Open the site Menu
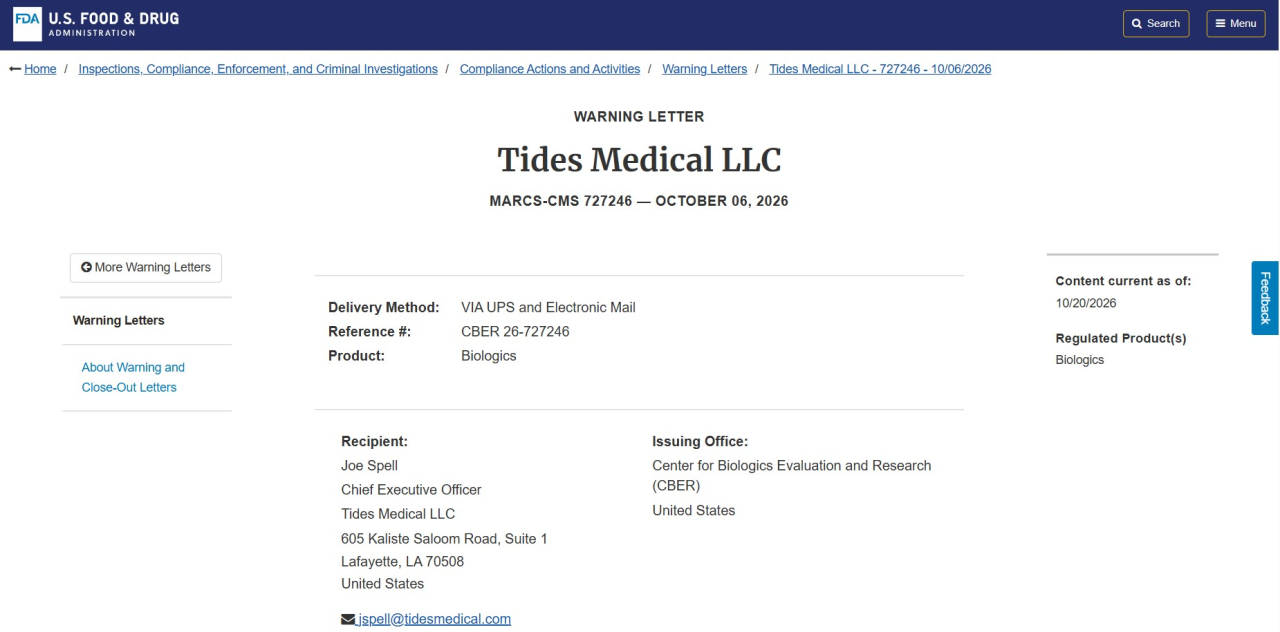 tap(1236, 24)
